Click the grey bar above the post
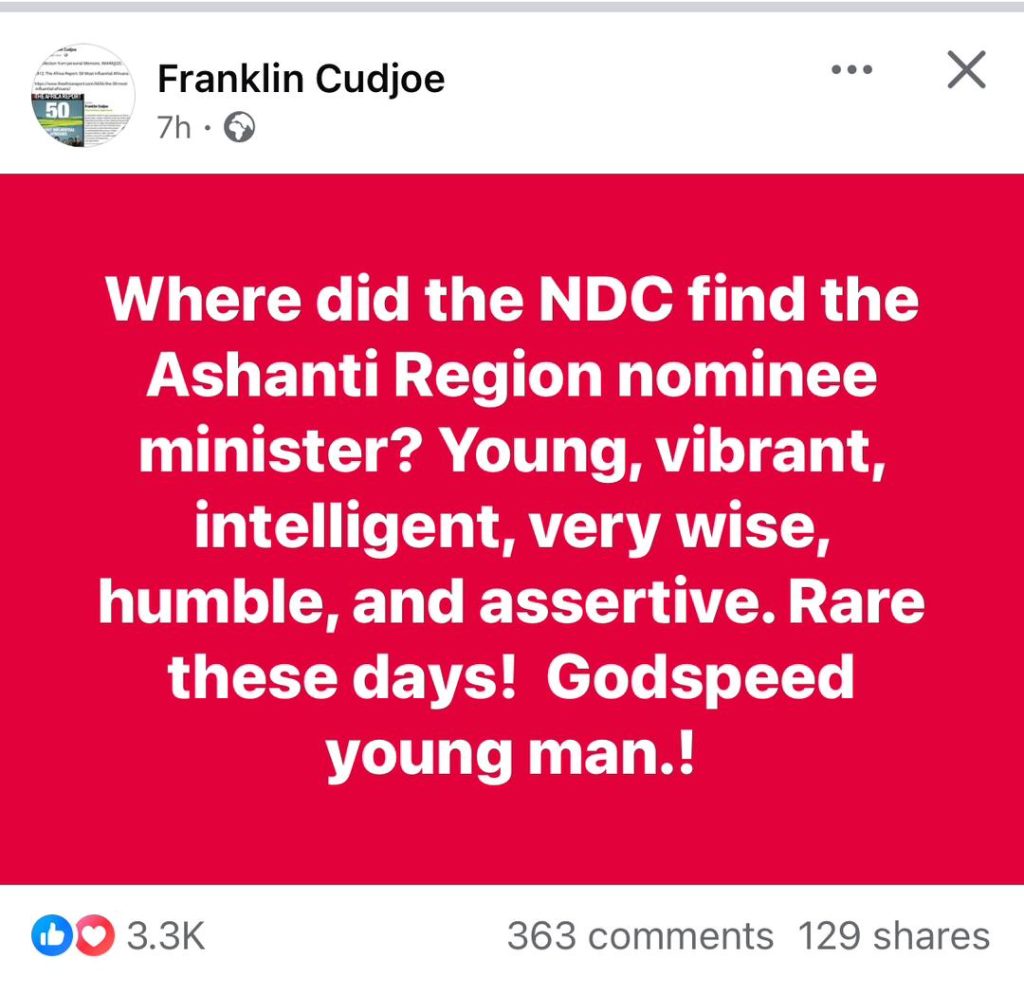 click(x=512, y=7)
